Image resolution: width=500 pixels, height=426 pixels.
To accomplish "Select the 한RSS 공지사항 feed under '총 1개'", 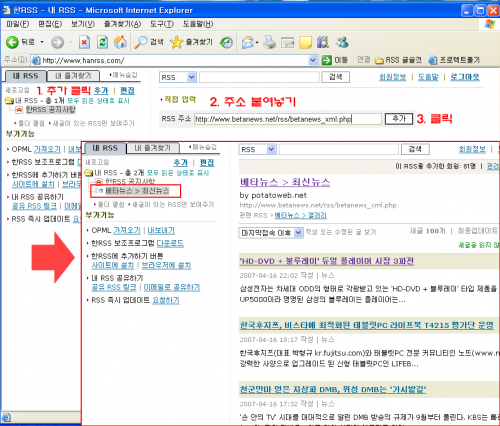I will pos(51,110).
